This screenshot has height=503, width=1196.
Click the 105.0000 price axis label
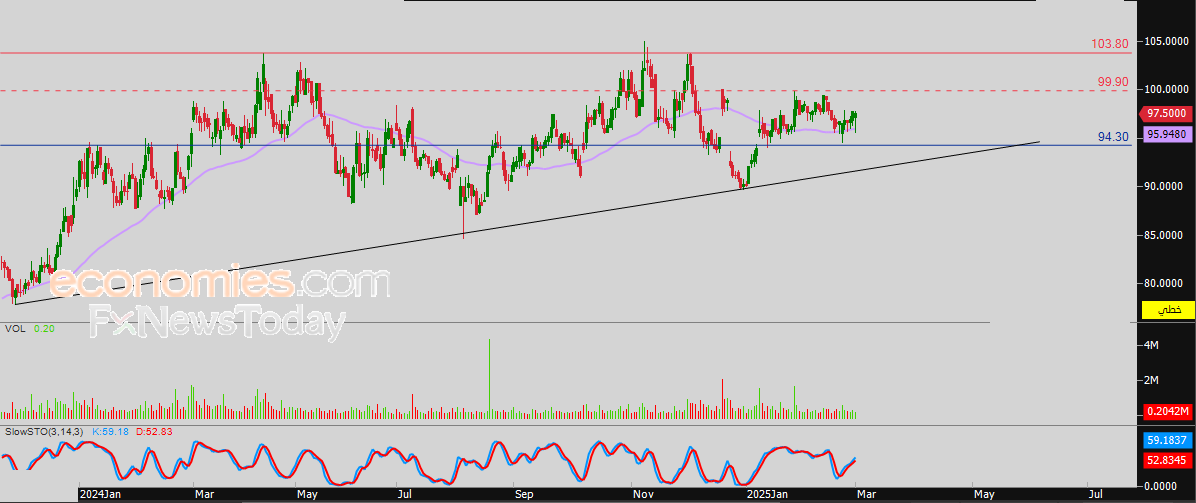coord(1167,40)
